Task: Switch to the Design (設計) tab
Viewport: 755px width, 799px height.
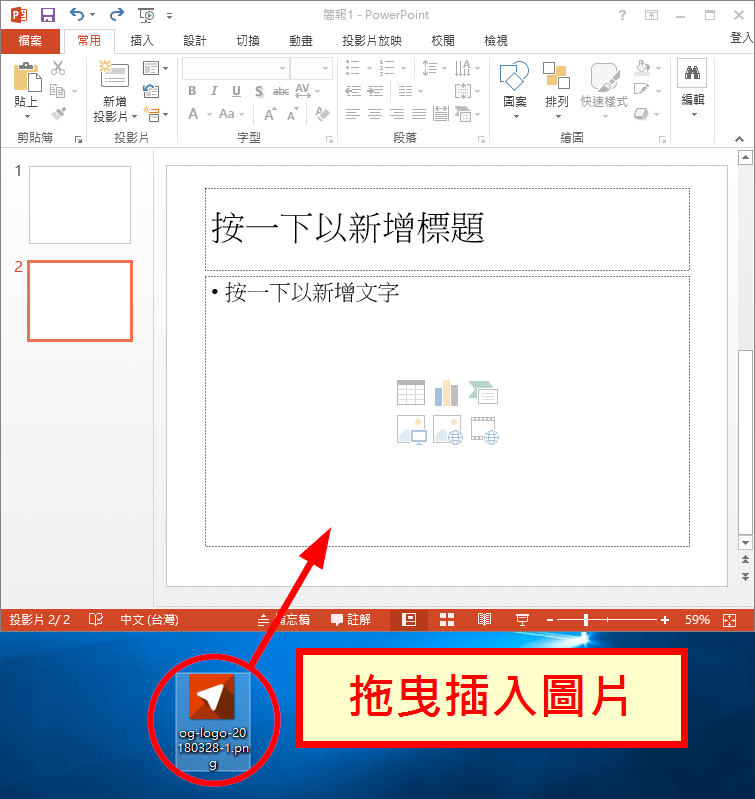Action: (195, 41)
